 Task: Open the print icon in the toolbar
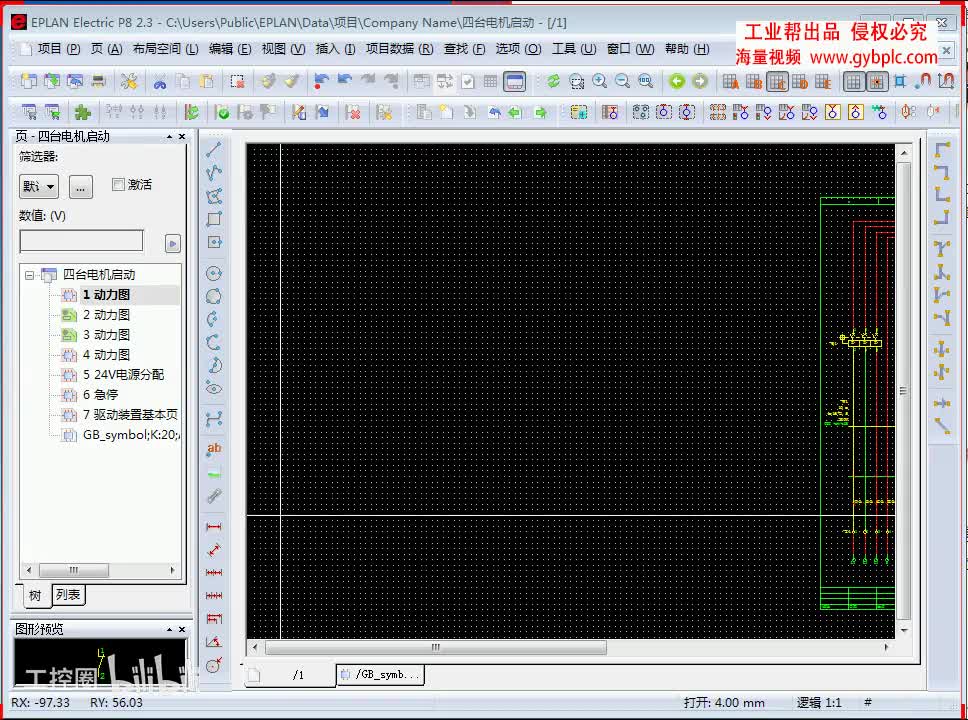[x=98, y=81]
